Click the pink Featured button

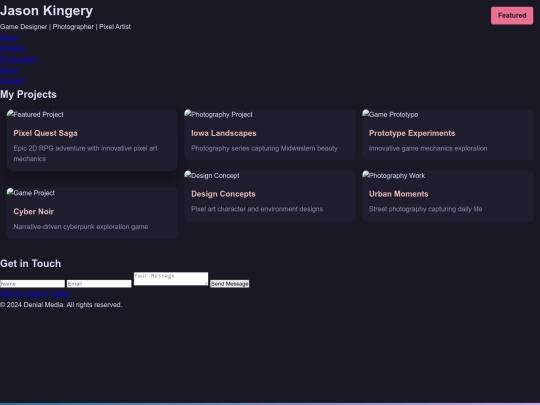click(512, 15)
